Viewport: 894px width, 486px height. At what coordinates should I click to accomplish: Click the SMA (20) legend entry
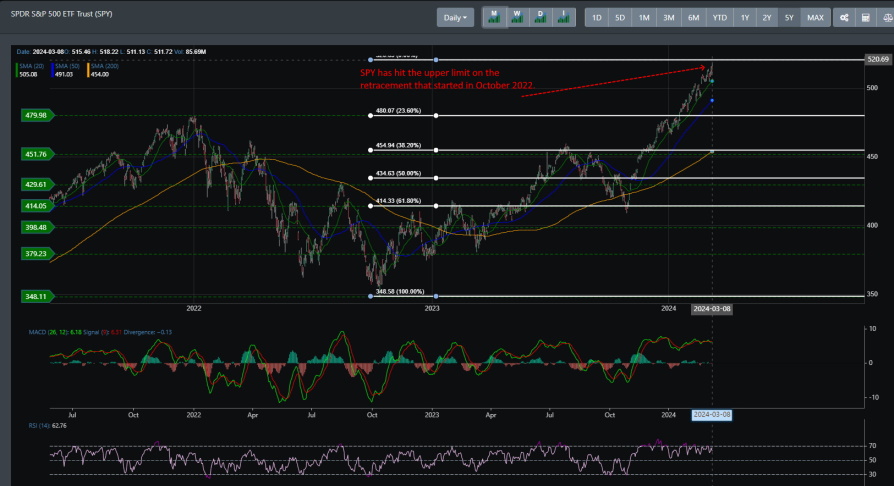[30, 70]
